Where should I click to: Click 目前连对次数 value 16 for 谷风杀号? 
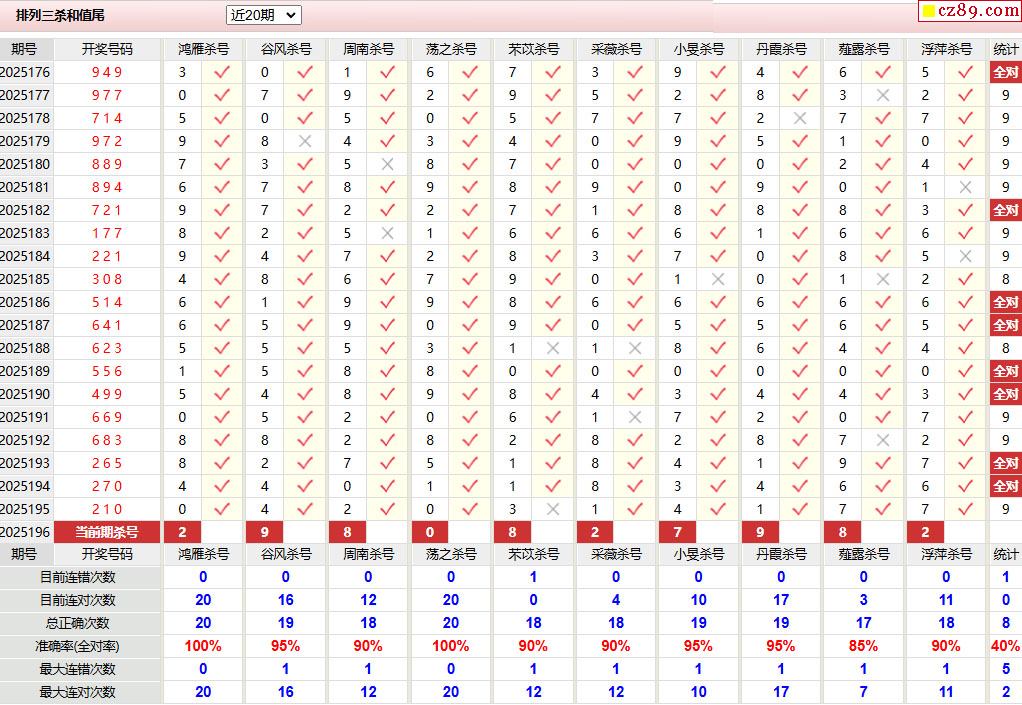point(285,600)
